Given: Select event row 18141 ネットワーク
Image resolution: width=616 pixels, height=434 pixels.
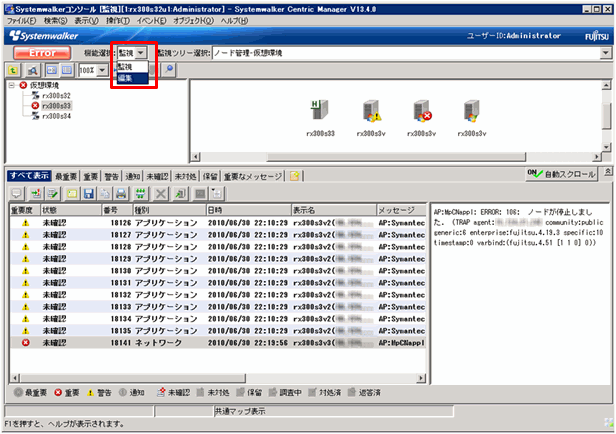Looking at the screenshot, I should tap(218, 342).
